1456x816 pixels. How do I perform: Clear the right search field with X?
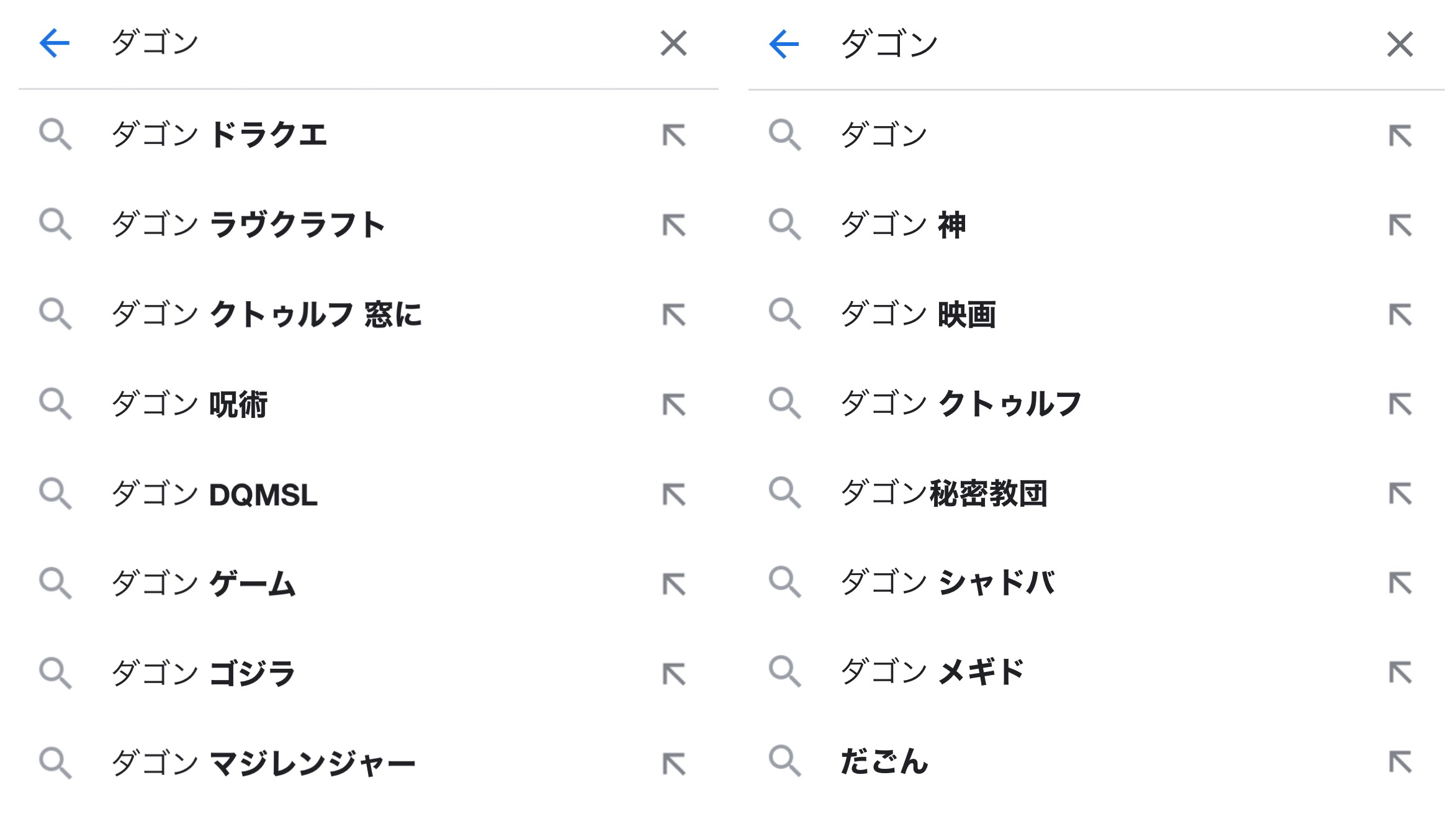(1400, 44)
